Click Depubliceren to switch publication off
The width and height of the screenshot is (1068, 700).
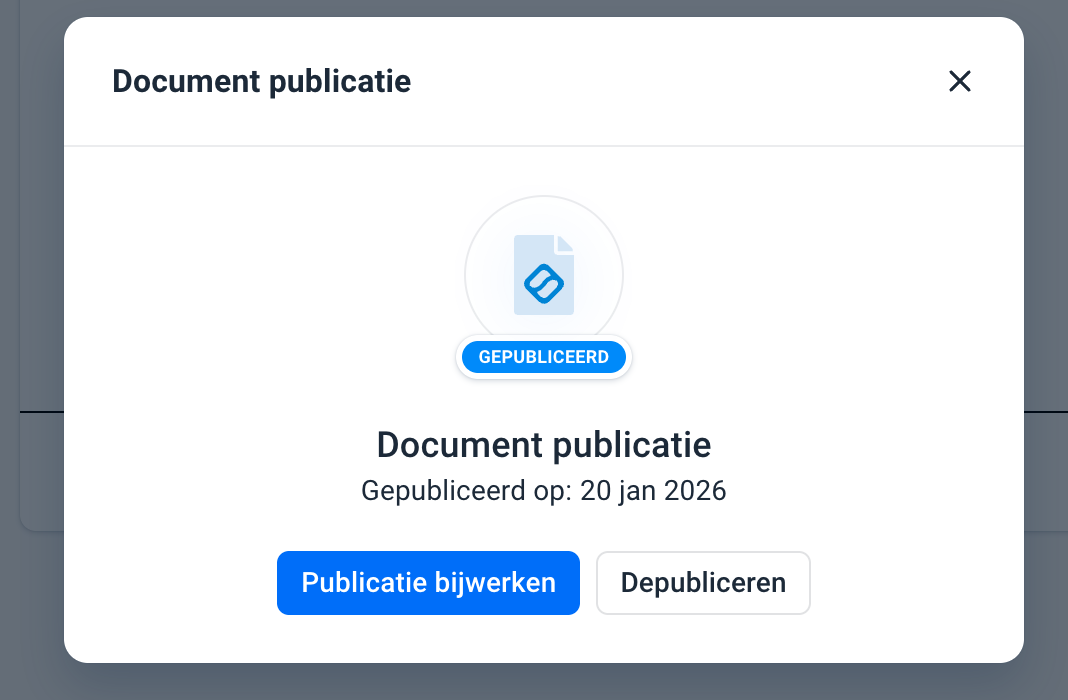(x=703, y=582)
